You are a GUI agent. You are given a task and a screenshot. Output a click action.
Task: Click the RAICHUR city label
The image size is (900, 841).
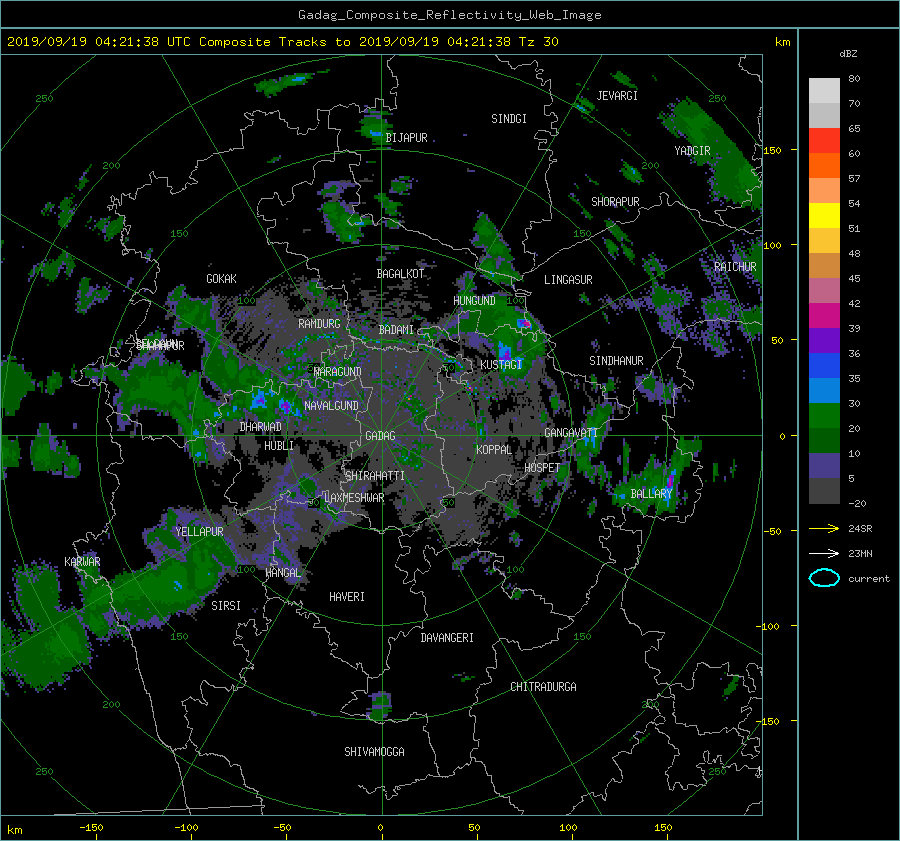pos(735,267)
